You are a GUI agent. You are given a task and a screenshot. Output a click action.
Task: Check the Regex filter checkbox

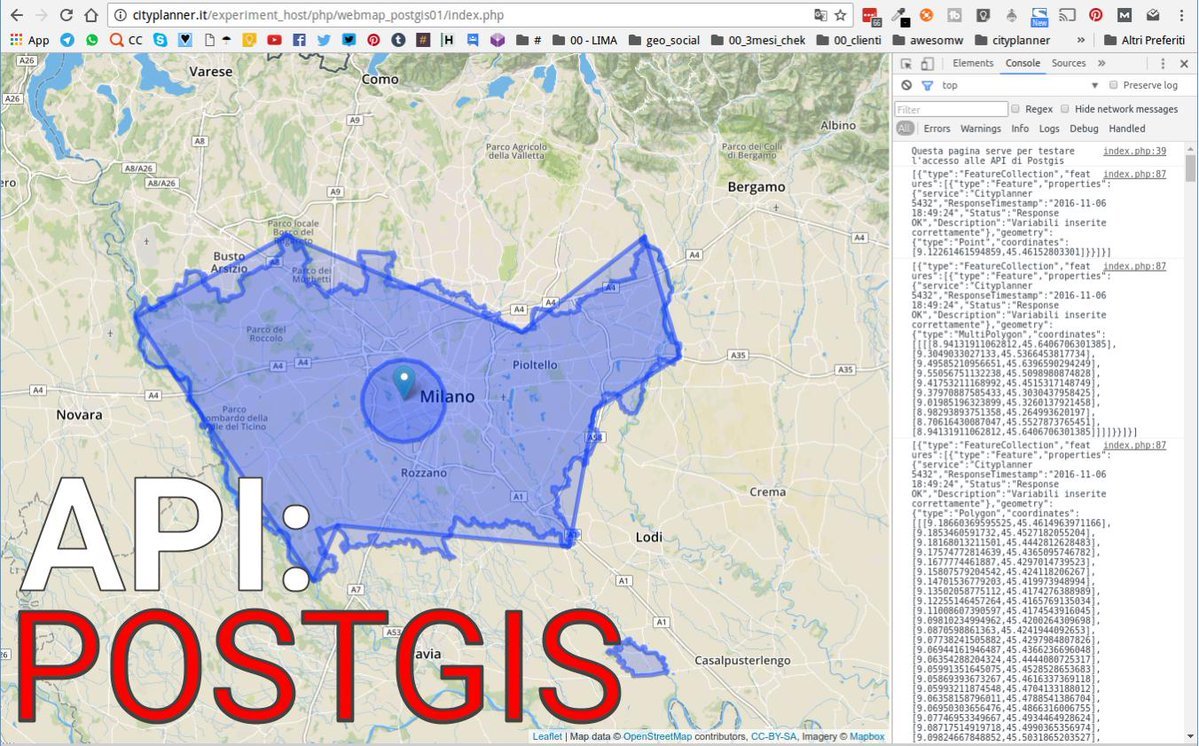click(x=1015, y=109)
